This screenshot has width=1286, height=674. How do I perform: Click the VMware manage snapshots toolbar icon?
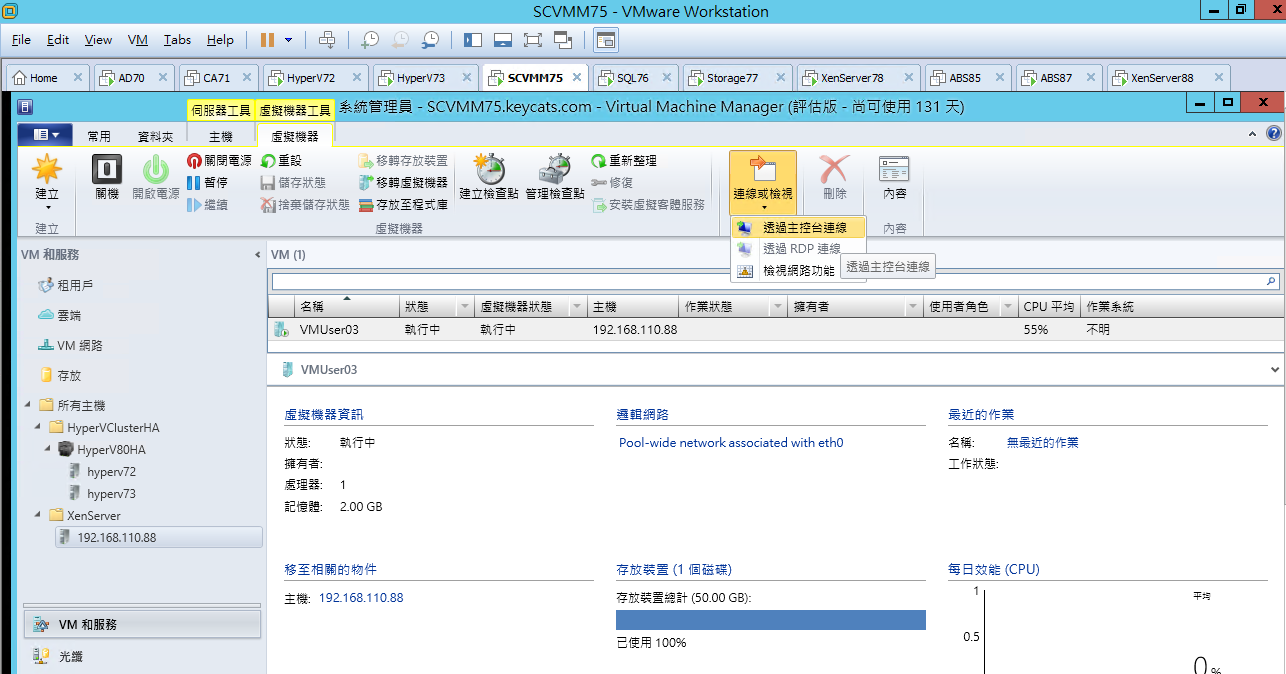tap(430, 40)
